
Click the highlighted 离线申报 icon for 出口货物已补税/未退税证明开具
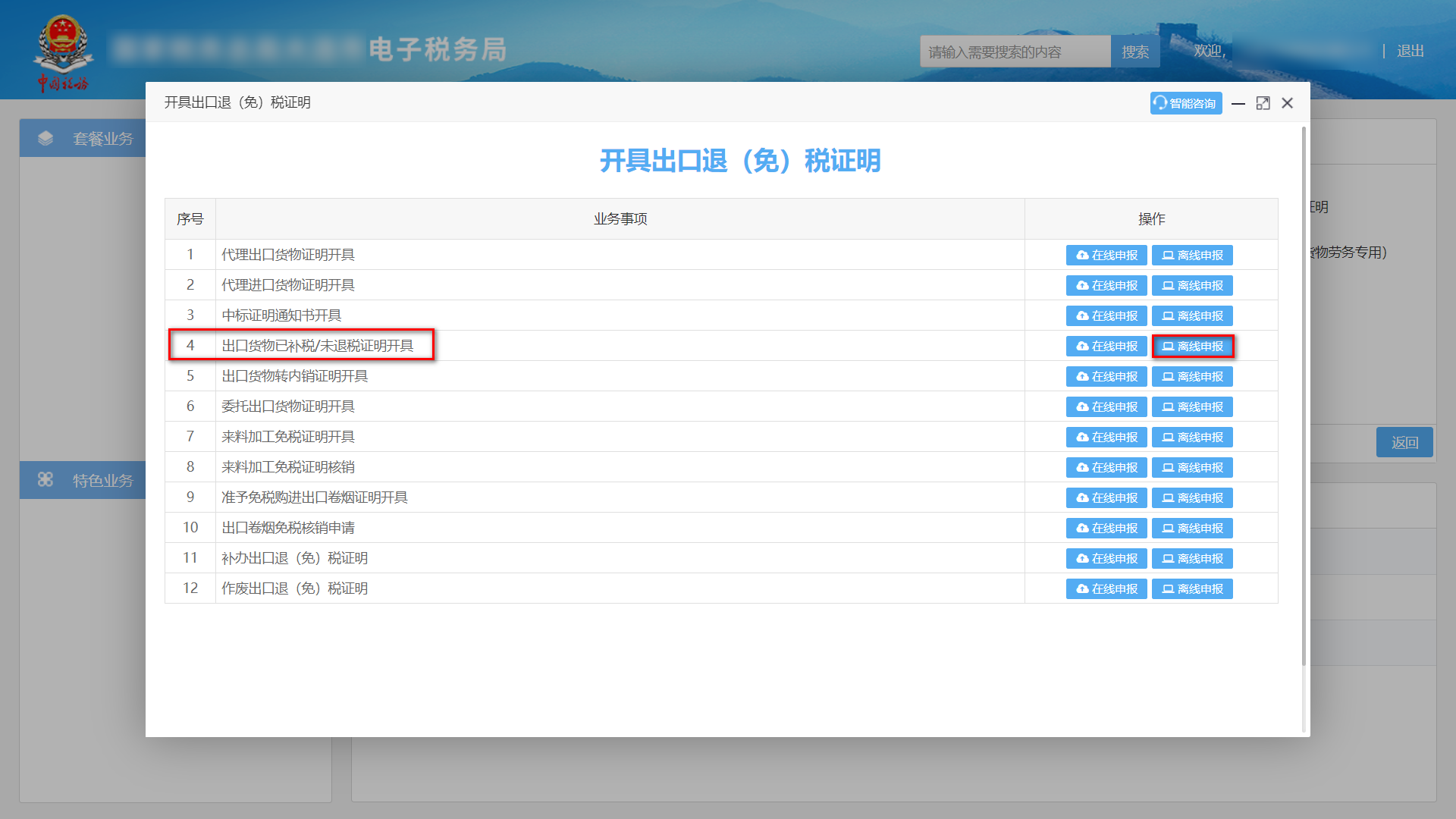[1168, 346]
